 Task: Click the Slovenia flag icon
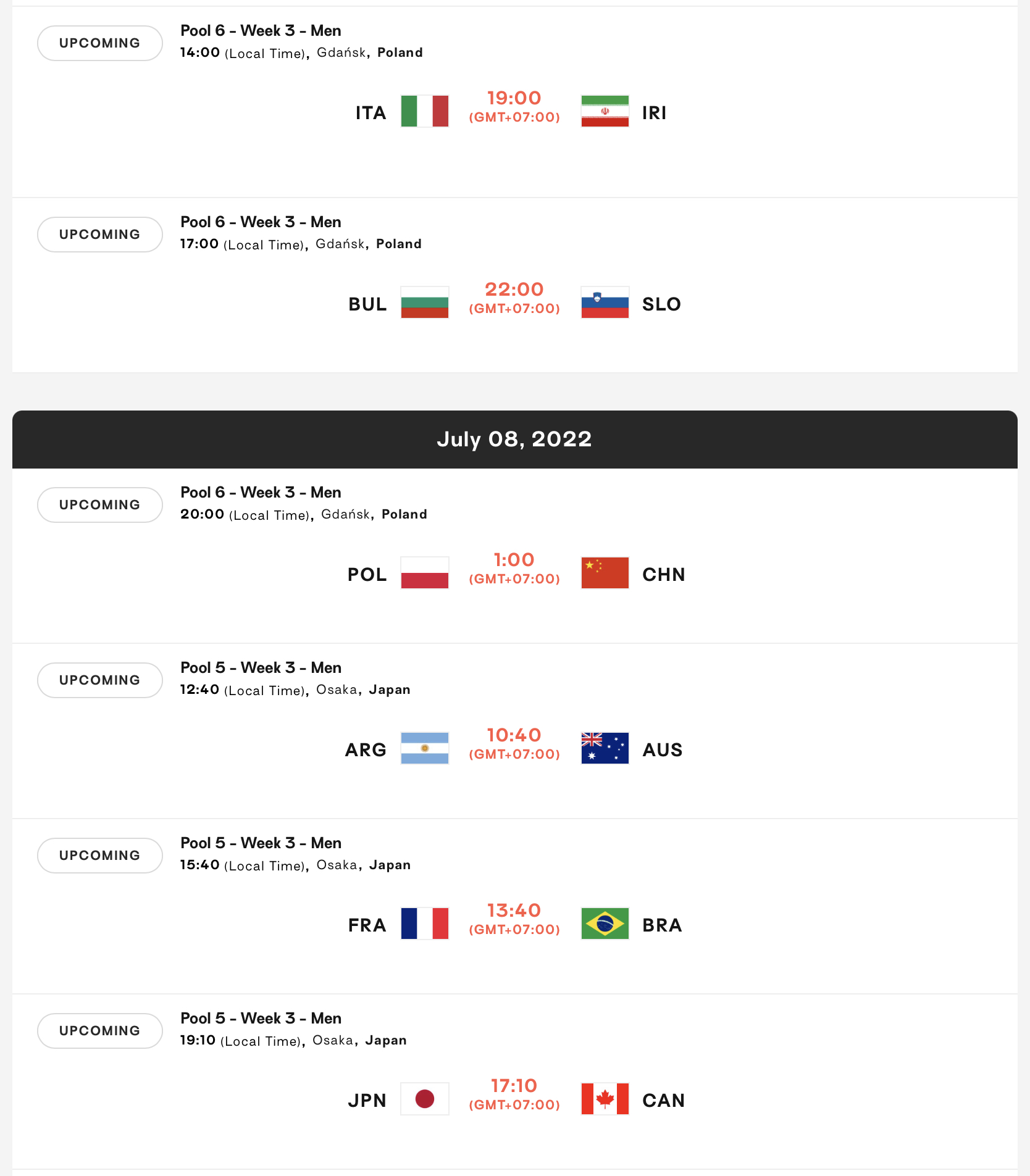tap(605, 302)
